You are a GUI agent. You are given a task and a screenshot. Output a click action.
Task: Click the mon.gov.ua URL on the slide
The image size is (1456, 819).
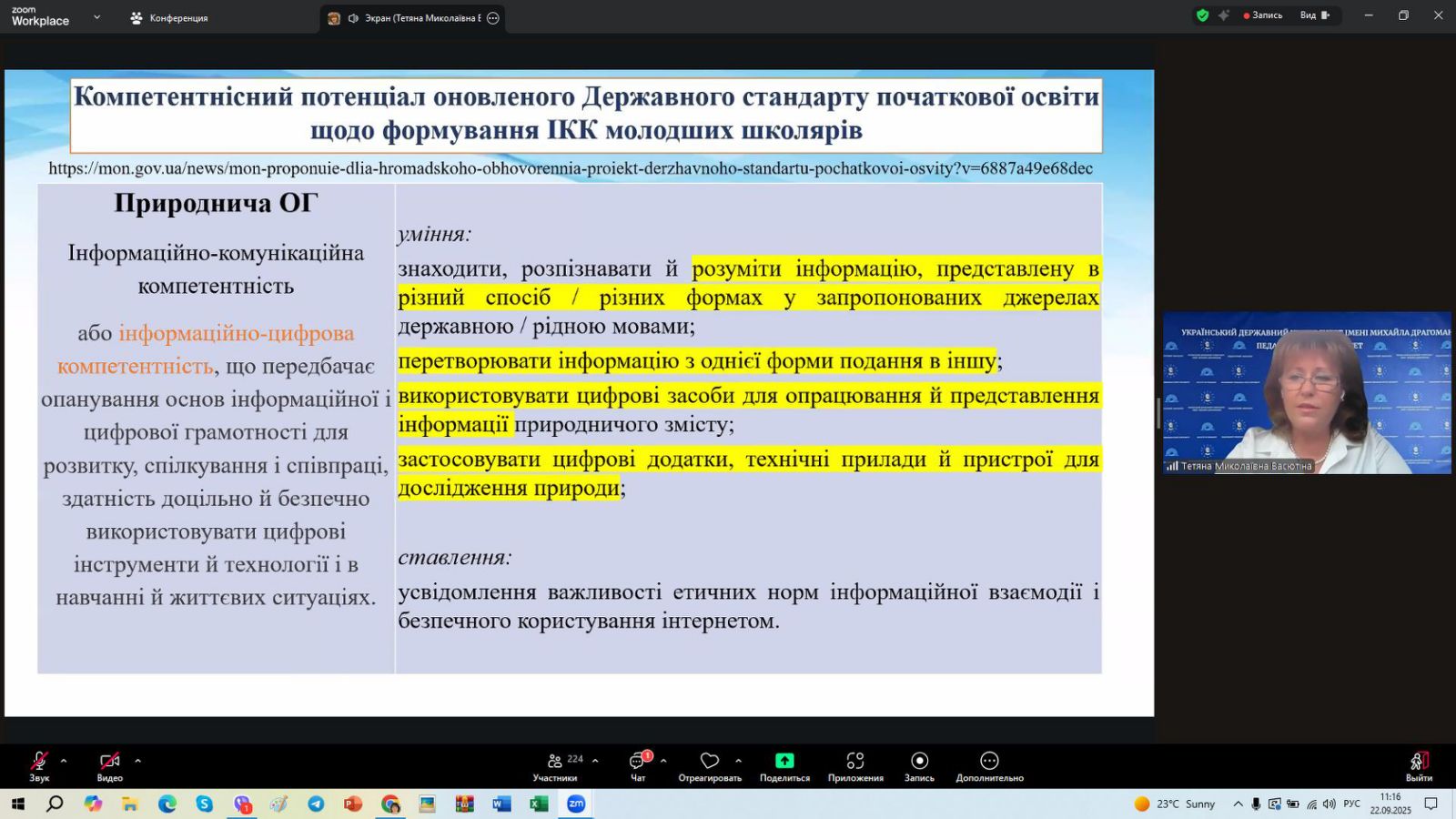pos(571,168)
